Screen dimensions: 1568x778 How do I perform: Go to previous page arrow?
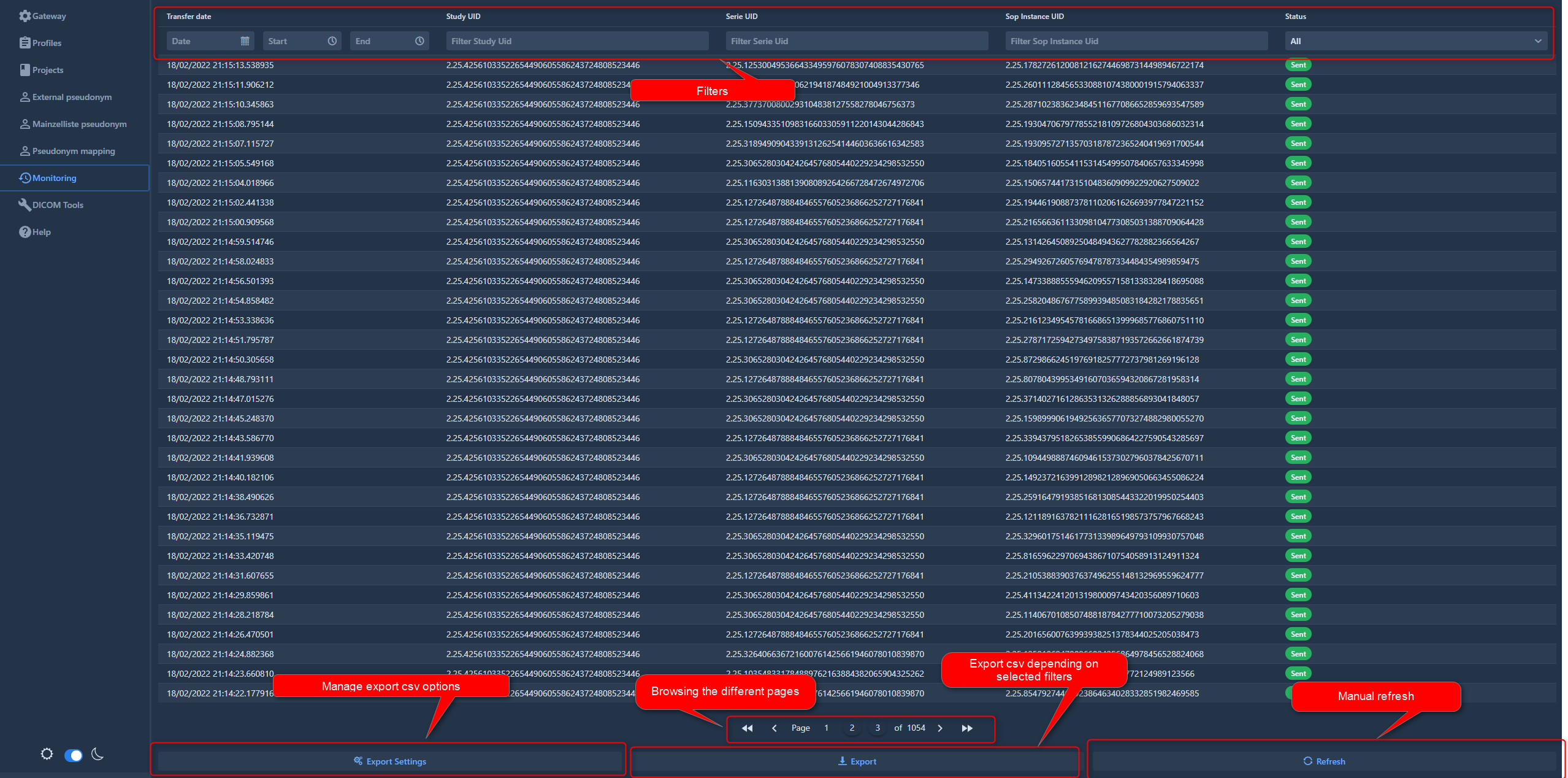coord(774,728)
